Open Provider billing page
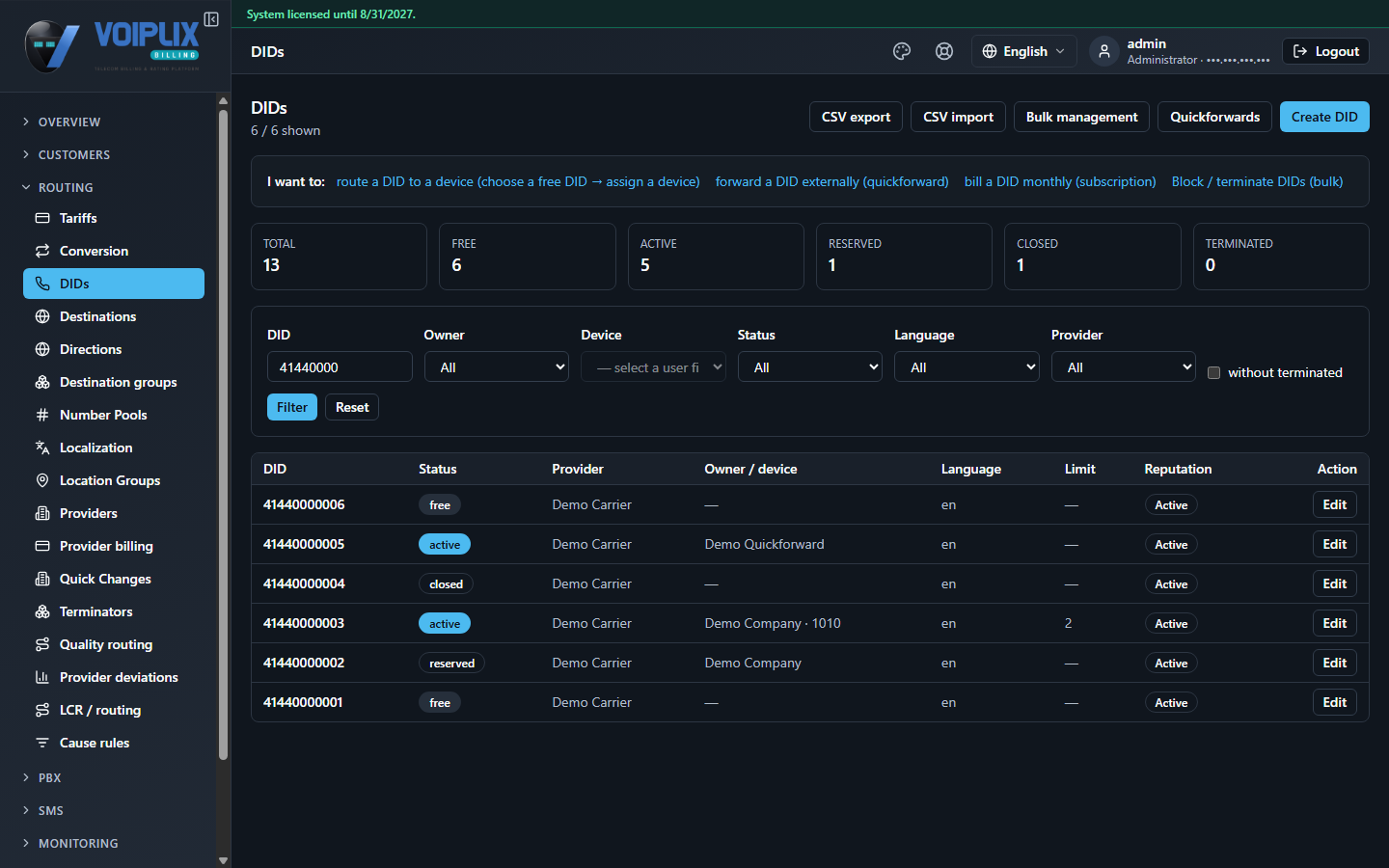Image resolution: width=1389 pixels, height=868 pixels. click(114, 546)
